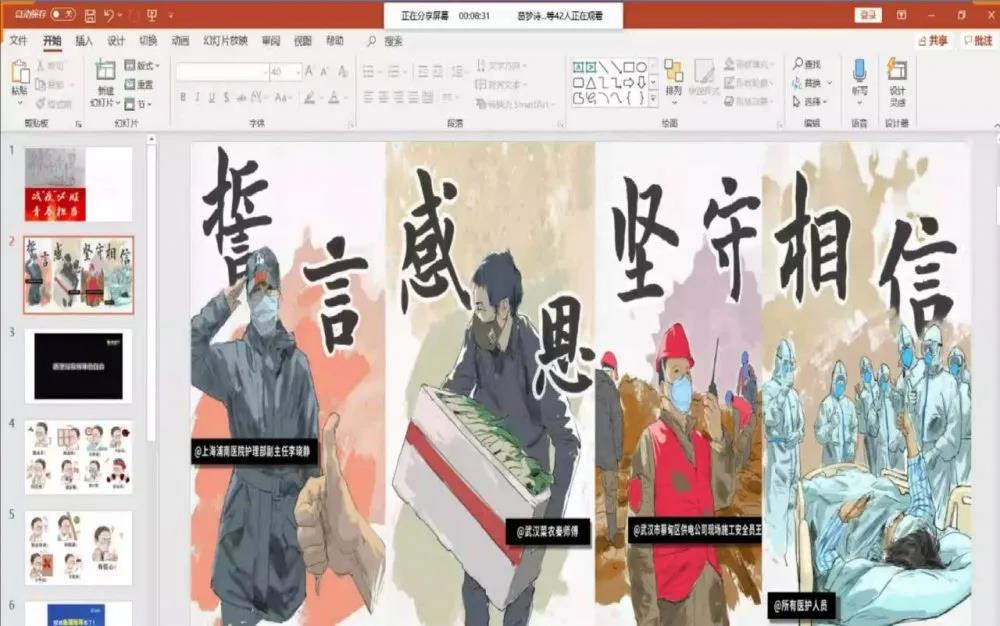Open the Layout (版式) dropdown
The width and height of the screenshot is (1000, 626).
click(139, 66)
